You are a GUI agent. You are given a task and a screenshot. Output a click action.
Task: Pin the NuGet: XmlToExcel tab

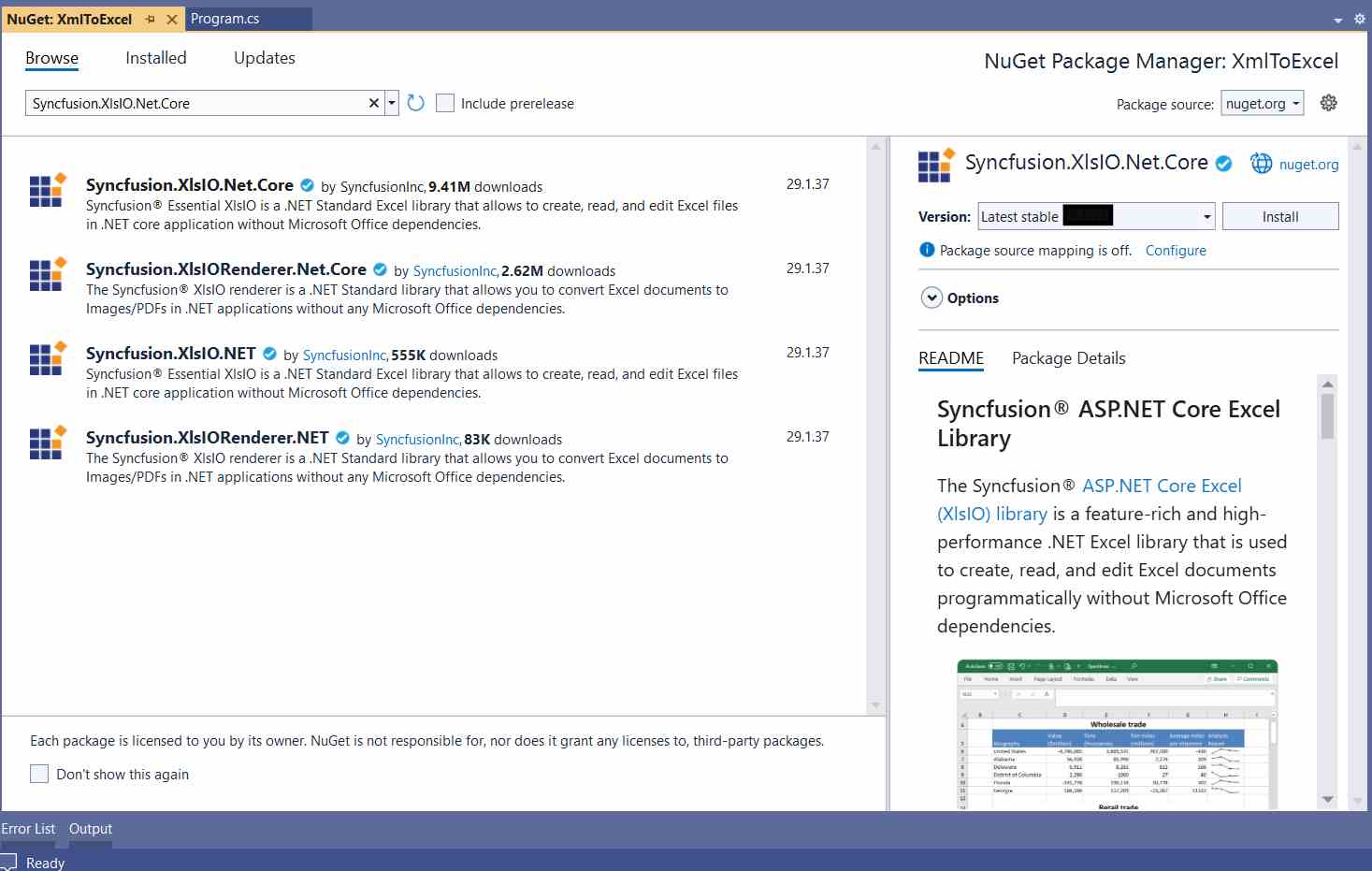pos(151,19)
